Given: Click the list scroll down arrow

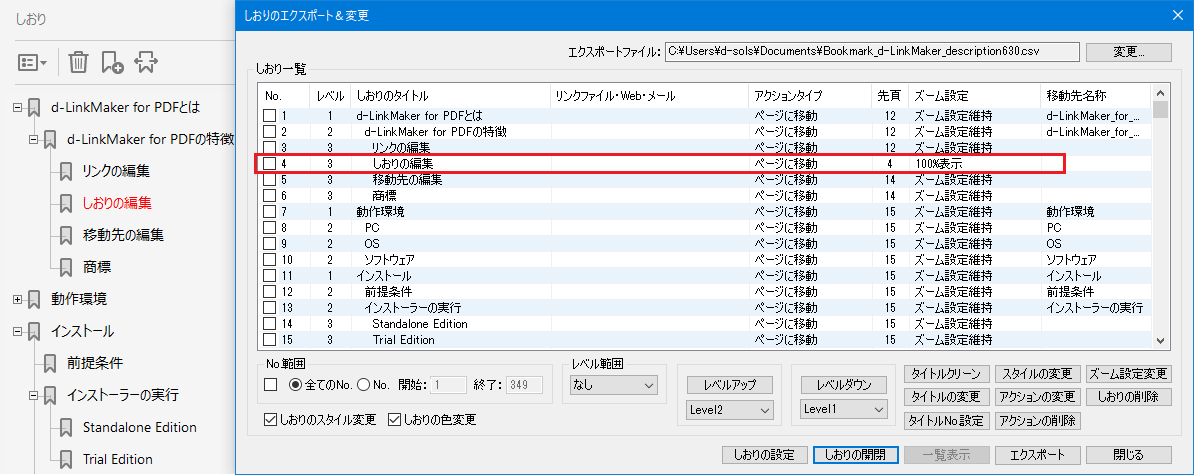Looking at the screenshot, I should (1160, 342).
